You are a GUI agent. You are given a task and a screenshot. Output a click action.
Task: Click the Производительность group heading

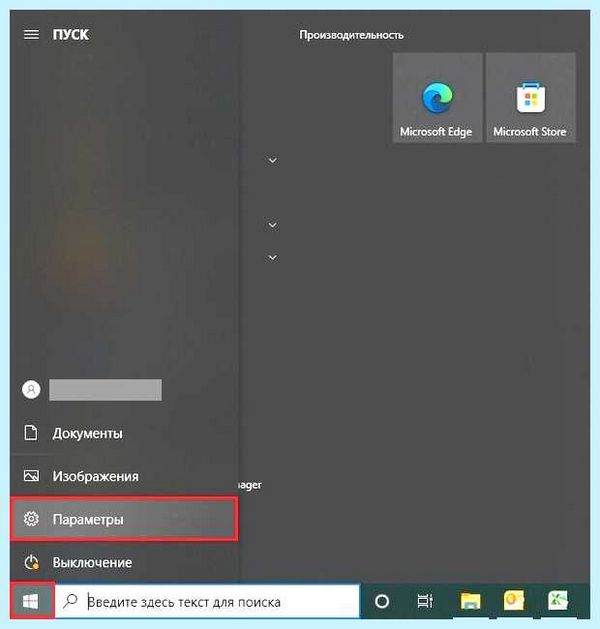click(x=351, y=35)
